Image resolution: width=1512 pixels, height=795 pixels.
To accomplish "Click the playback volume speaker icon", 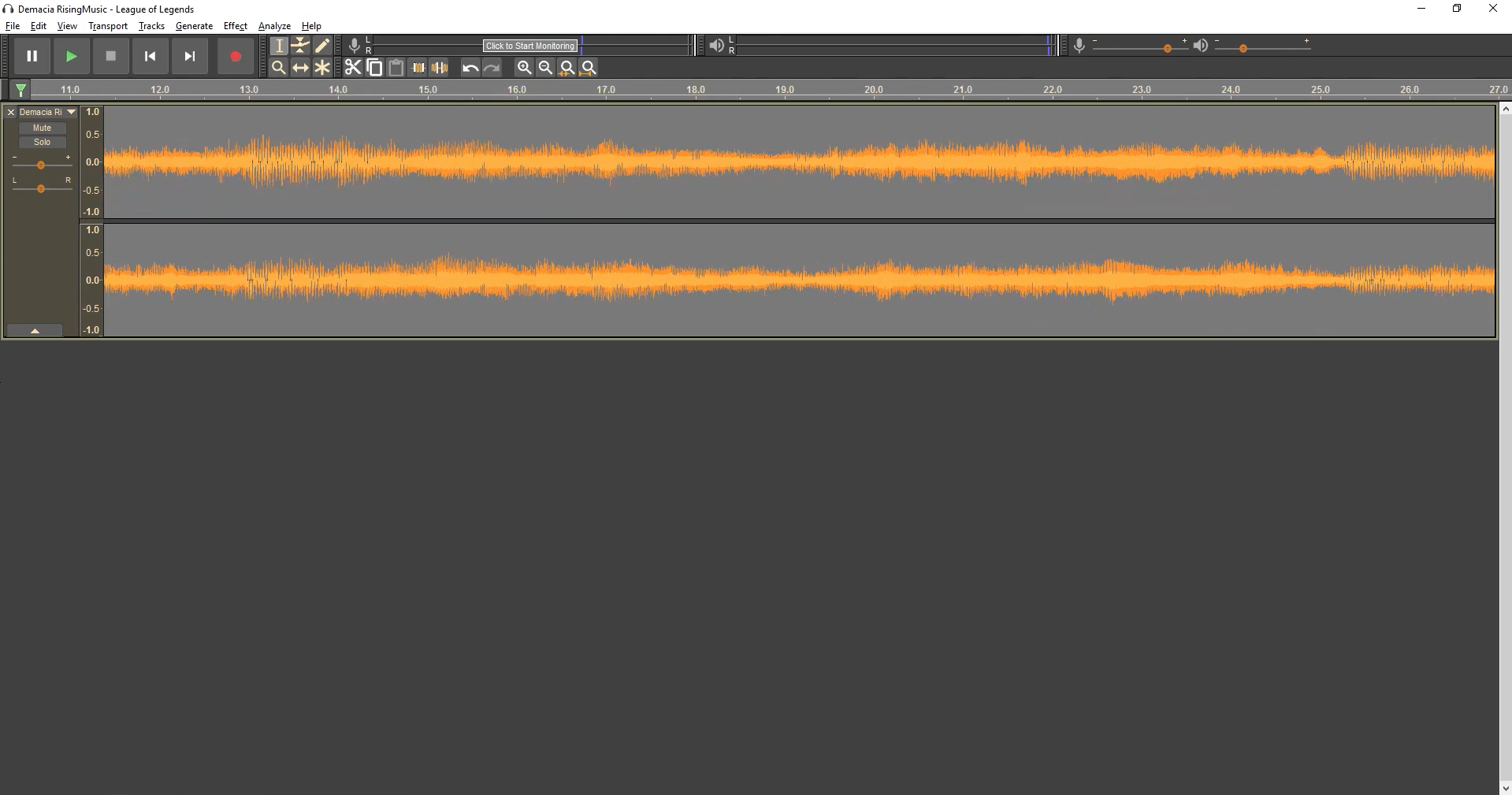I will click(1200, 46).
